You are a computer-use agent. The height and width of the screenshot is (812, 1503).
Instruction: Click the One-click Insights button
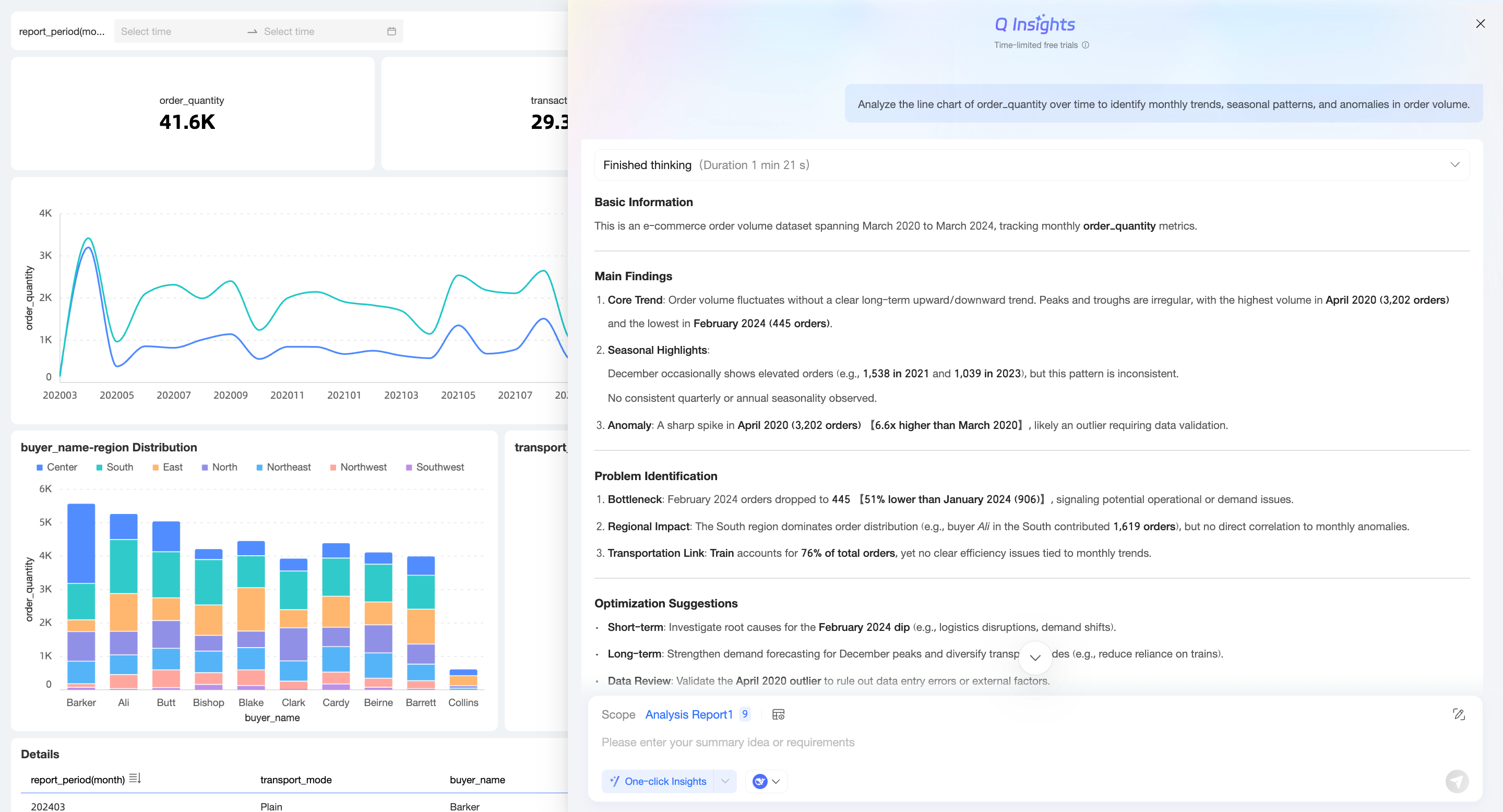[658, 782]
